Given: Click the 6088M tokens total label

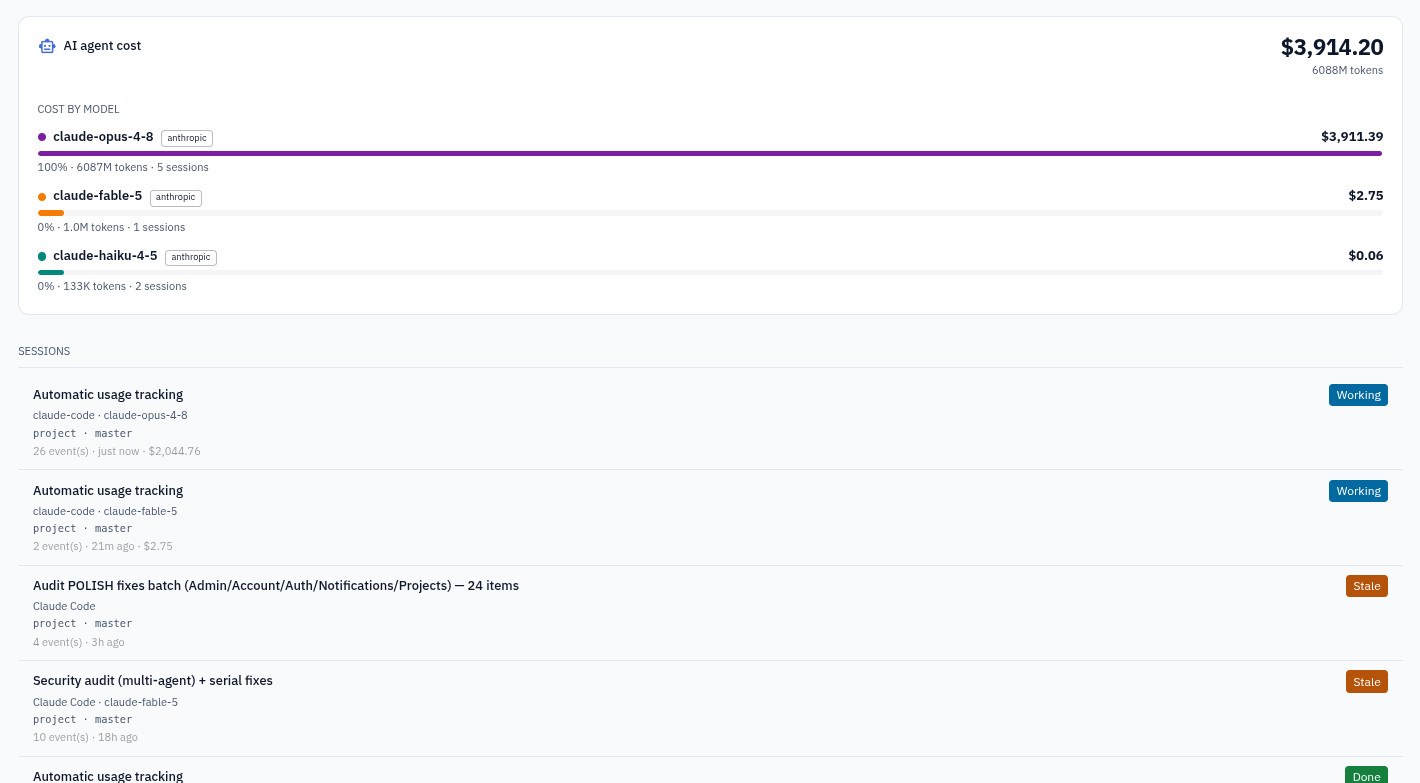Looking at the screenshot, I should [1347, 70].
